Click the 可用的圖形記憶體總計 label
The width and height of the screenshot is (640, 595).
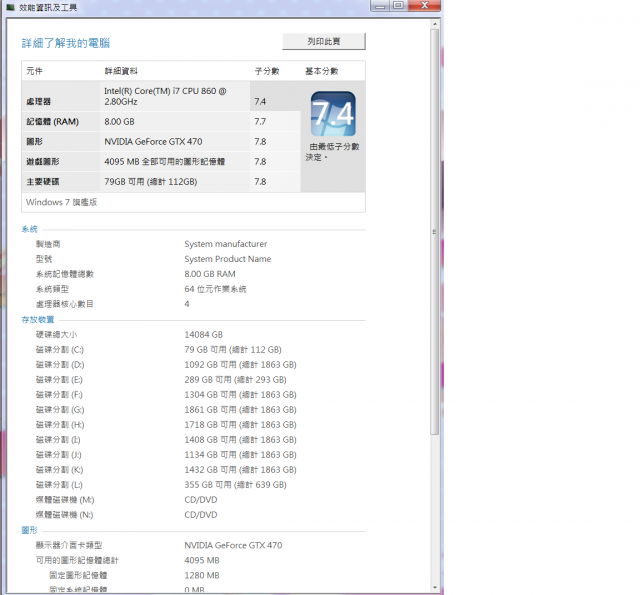click(77, 560)
